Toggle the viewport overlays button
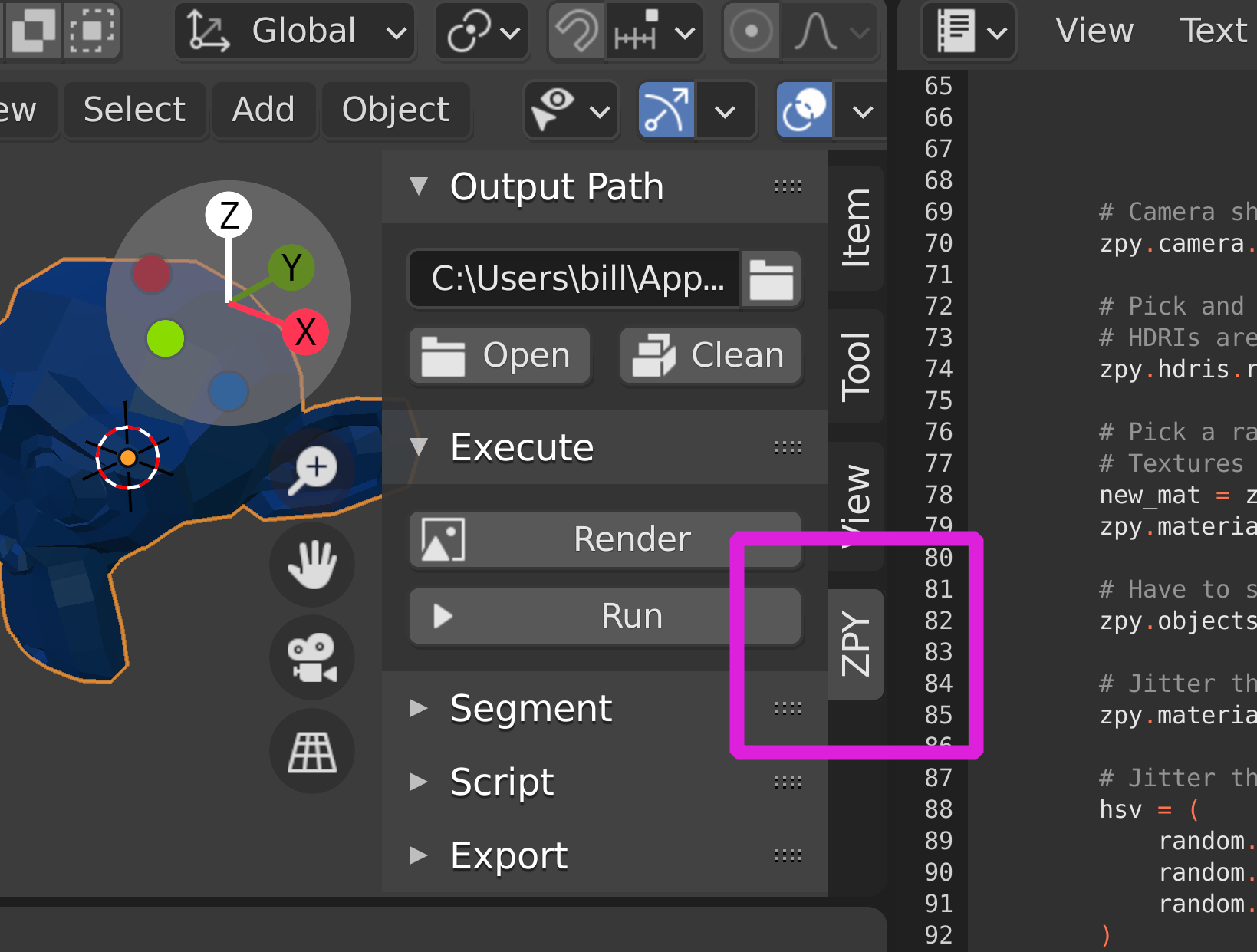 click(804, 110)
